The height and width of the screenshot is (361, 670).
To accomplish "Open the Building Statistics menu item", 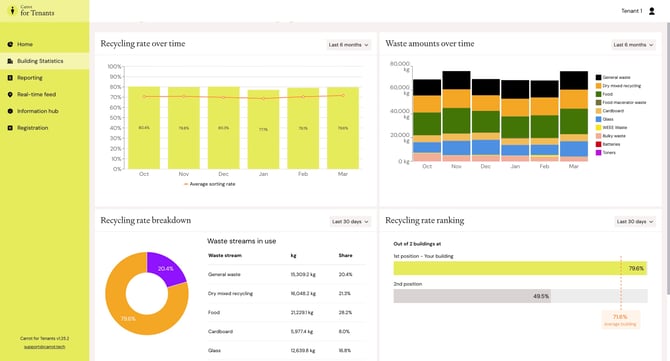I will [44, 61].
